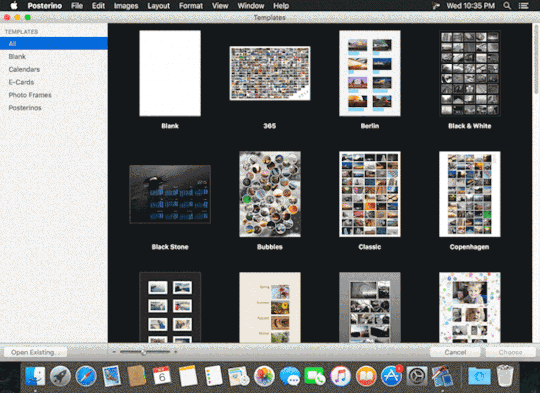Viewport: 540px width, 393px height.
Task: Launch Launchpad rocket icon in dock
Action: point(60,376)
